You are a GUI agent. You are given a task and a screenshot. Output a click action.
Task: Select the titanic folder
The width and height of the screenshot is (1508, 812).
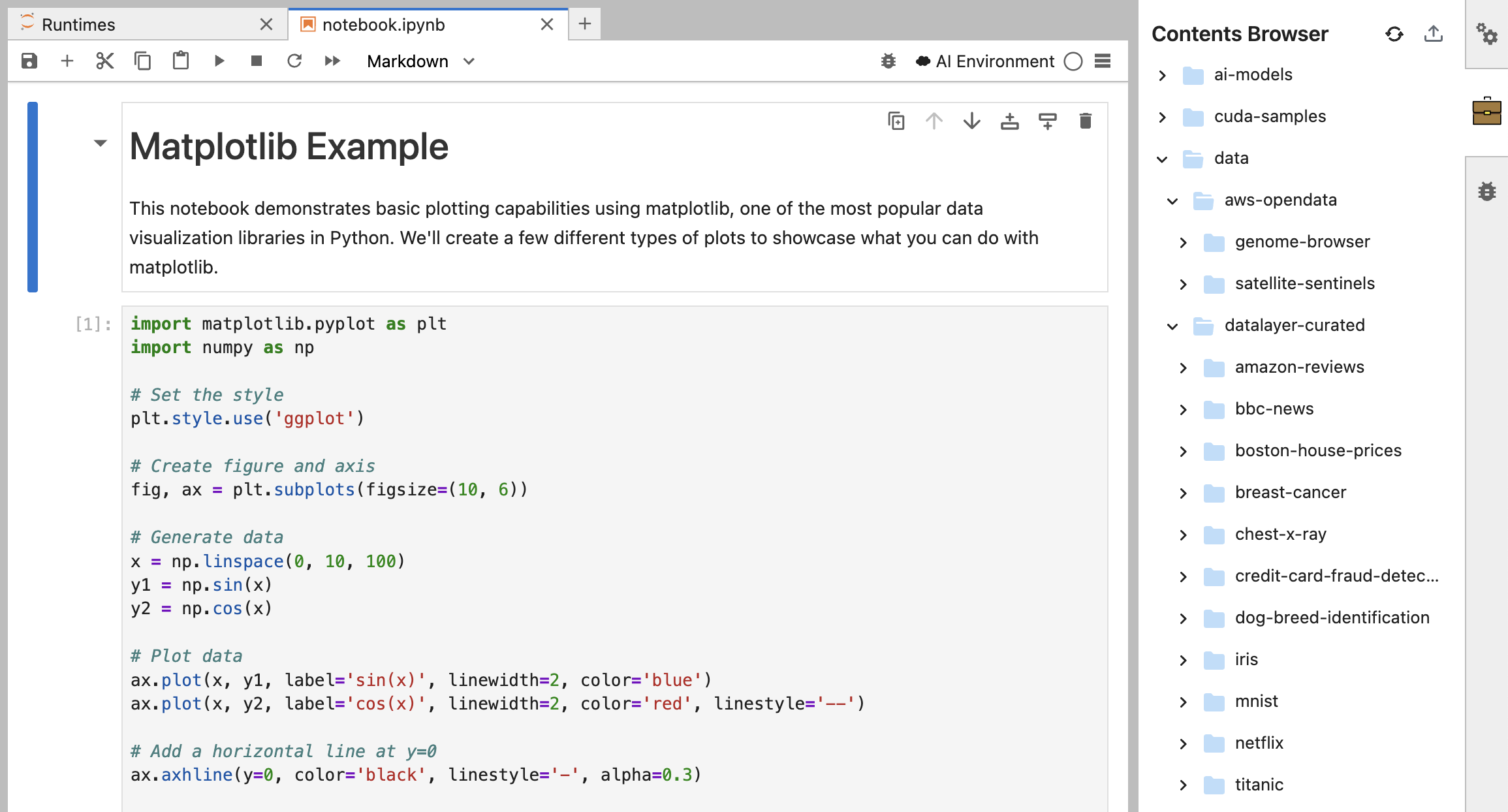pyautogui.click(x=1259, y=785)
